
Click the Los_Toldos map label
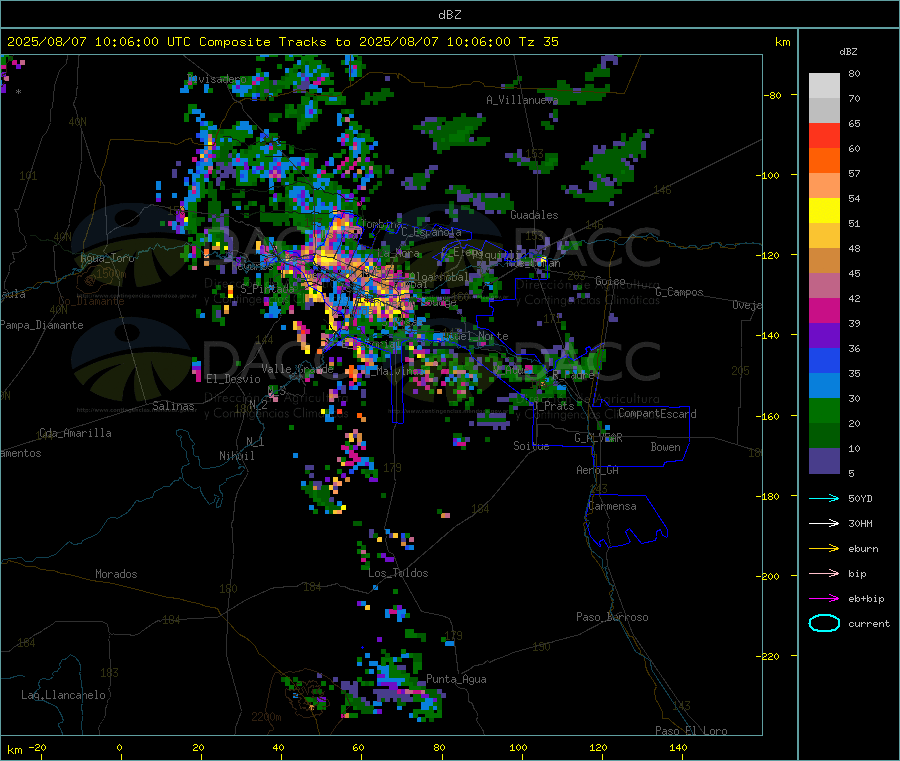(398, 573)
